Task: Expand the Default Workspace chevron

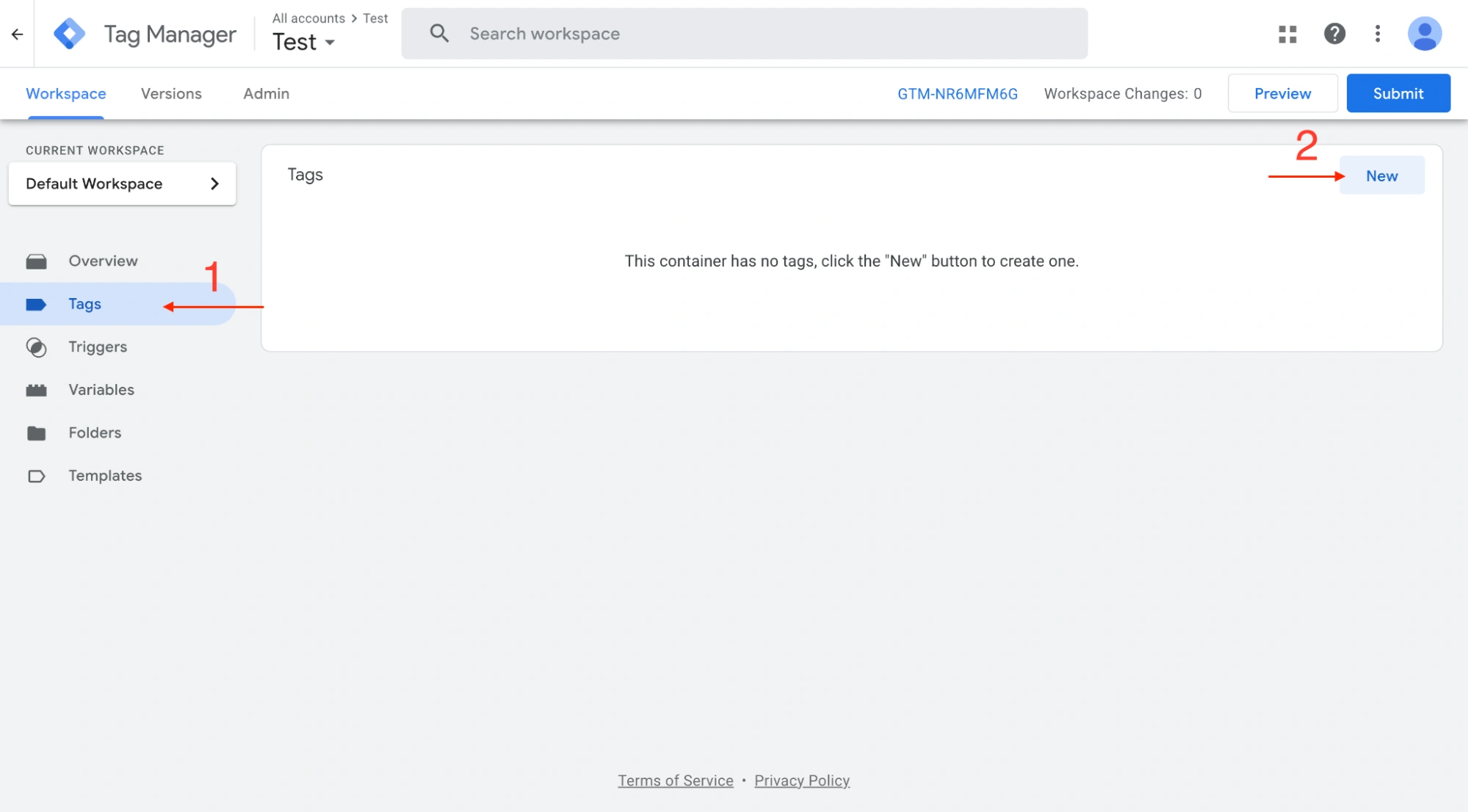Action: tap(214, 184)
